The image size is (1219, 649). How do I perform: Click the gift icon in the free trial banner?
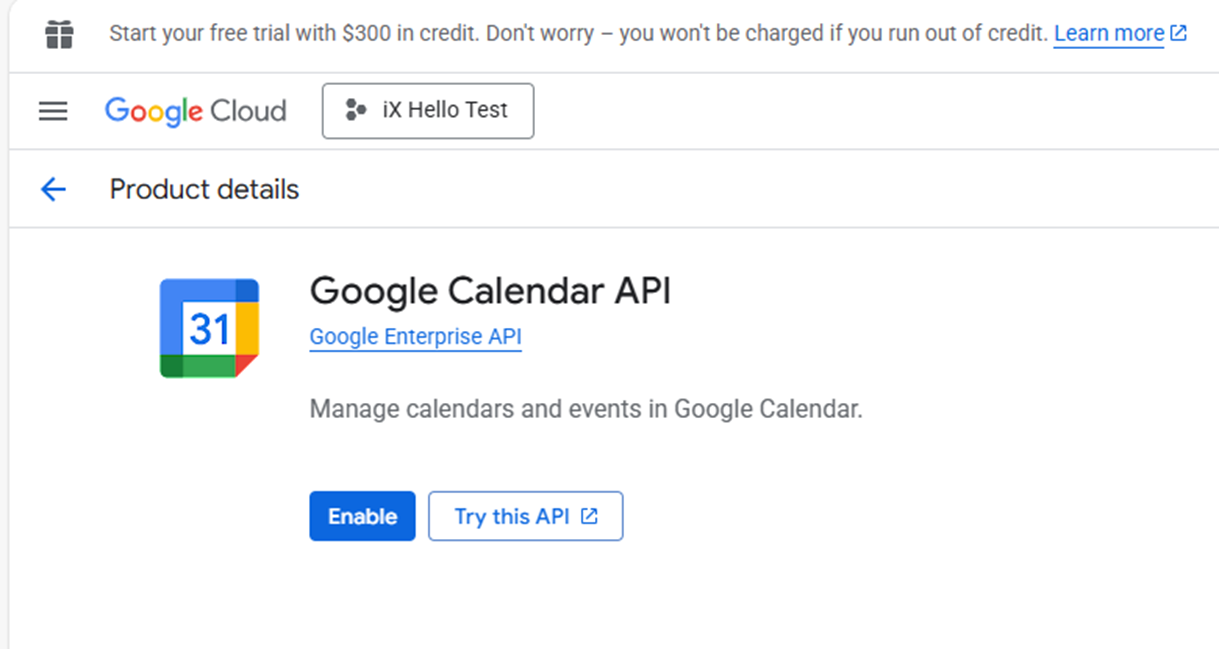(60, 35)
